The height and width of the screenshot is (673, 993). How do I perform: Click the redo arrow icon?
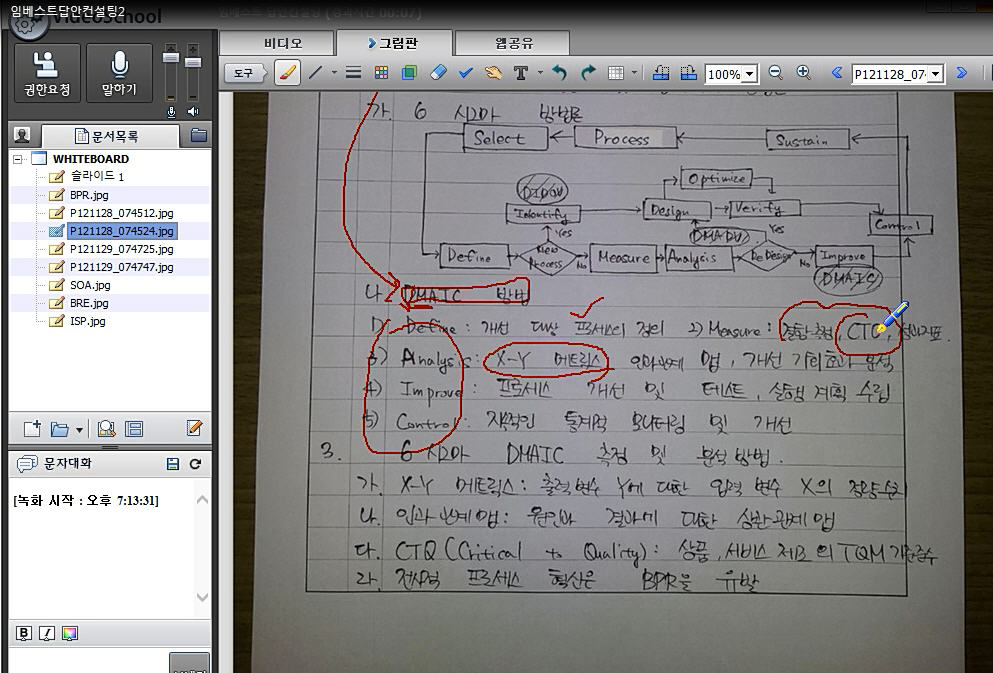[587, 73]
